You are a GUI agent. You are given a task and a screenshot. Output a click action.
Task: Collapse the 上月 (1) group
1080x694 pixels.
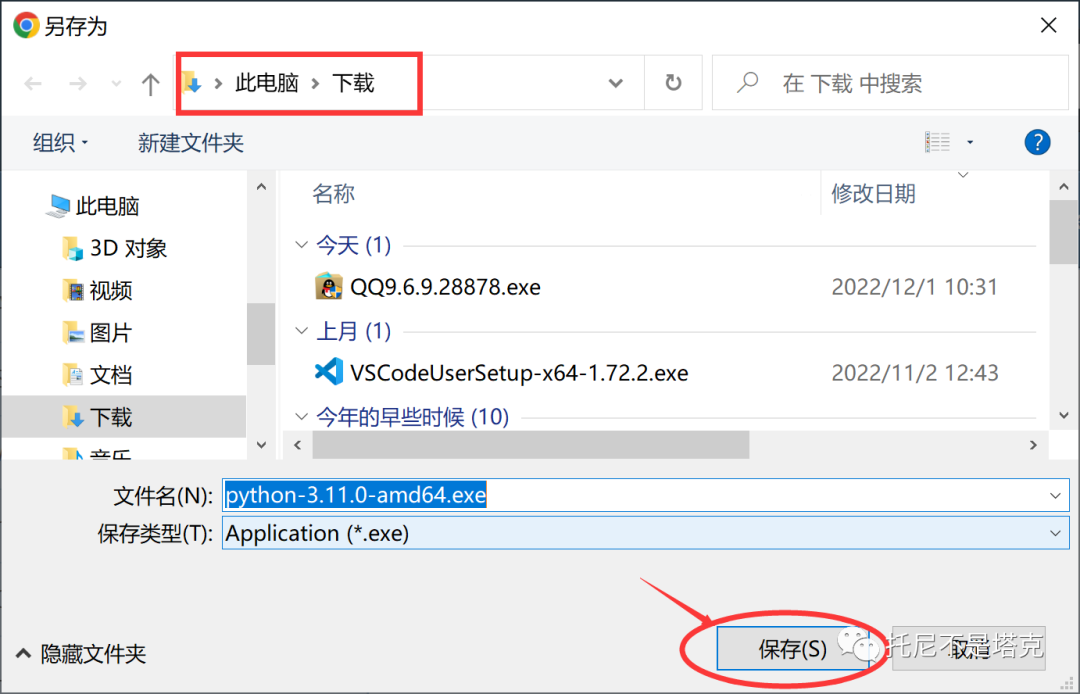(301, 331)
